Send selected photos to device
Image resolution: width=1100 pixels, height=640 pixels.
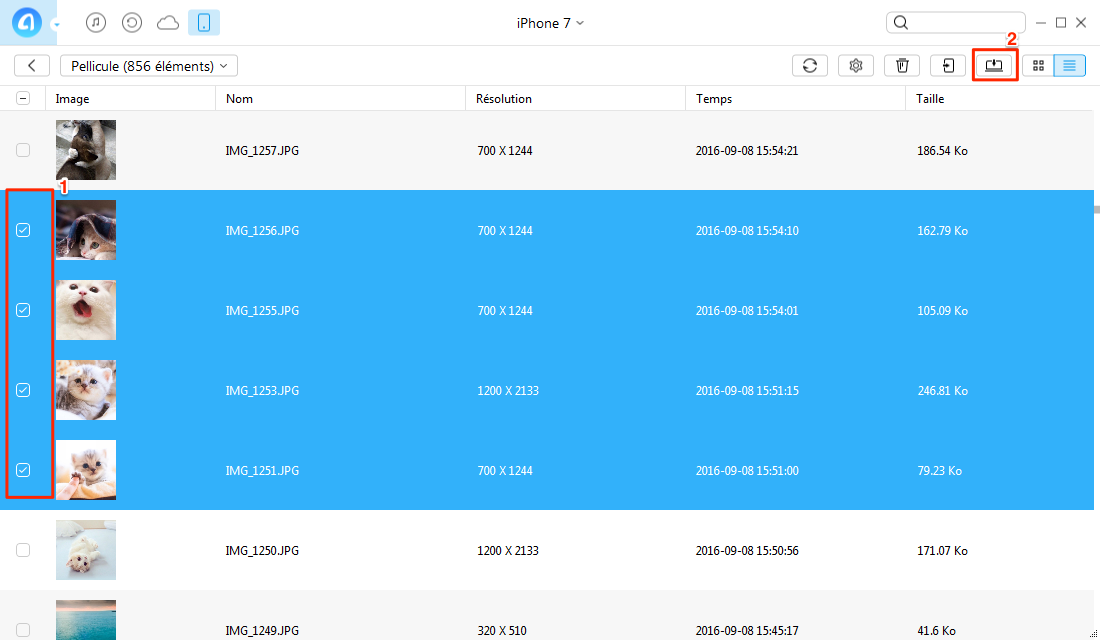pyautogui.click(x=948, y=65)
